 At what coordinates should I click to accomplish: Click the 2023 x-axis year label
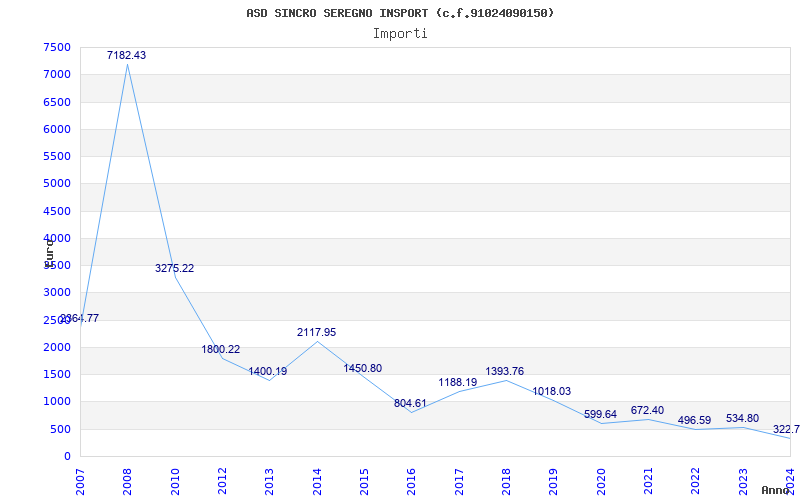tap(743, 482)
